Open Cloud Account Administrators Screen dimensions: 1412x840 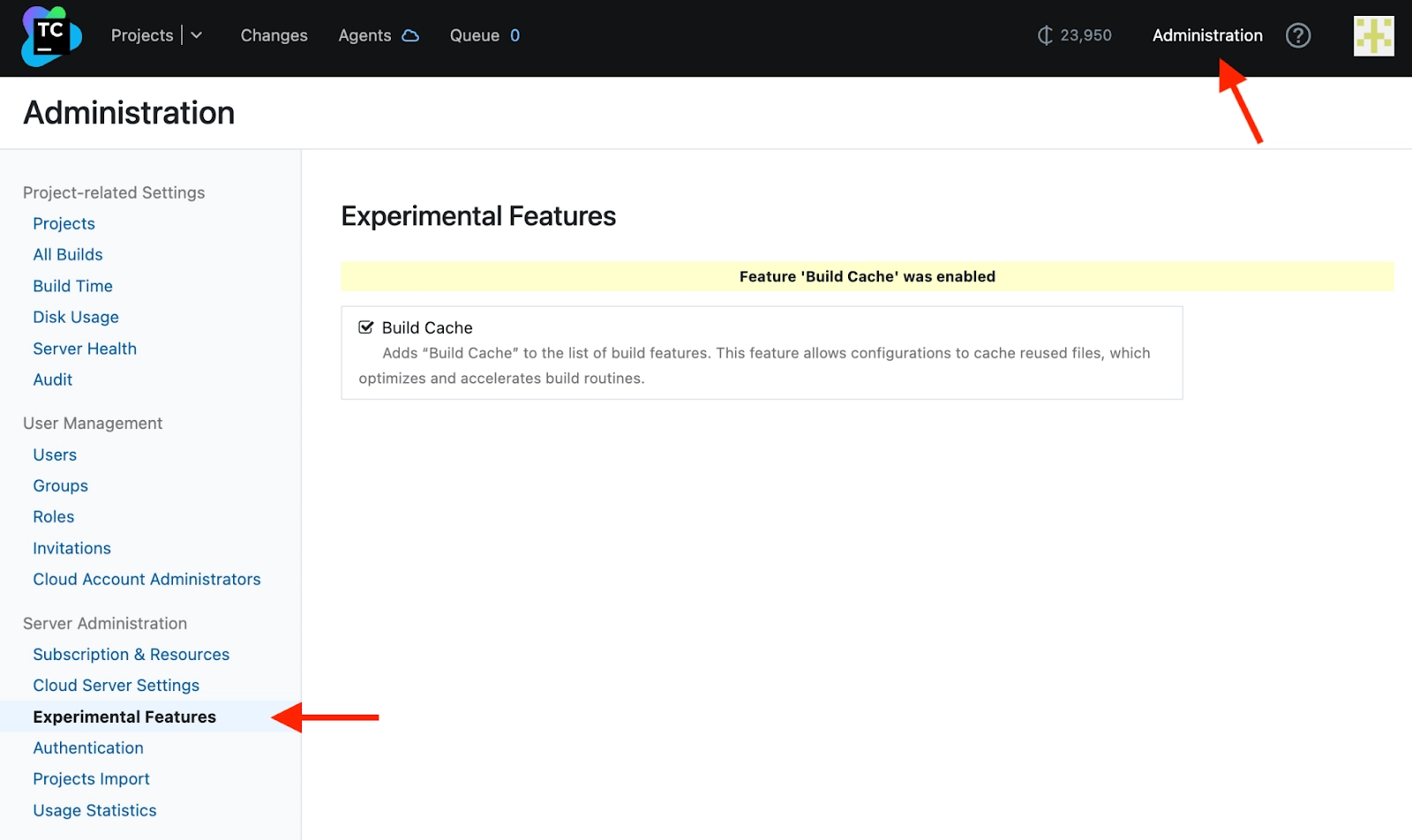pyautogui.click(x=146, y=579)
